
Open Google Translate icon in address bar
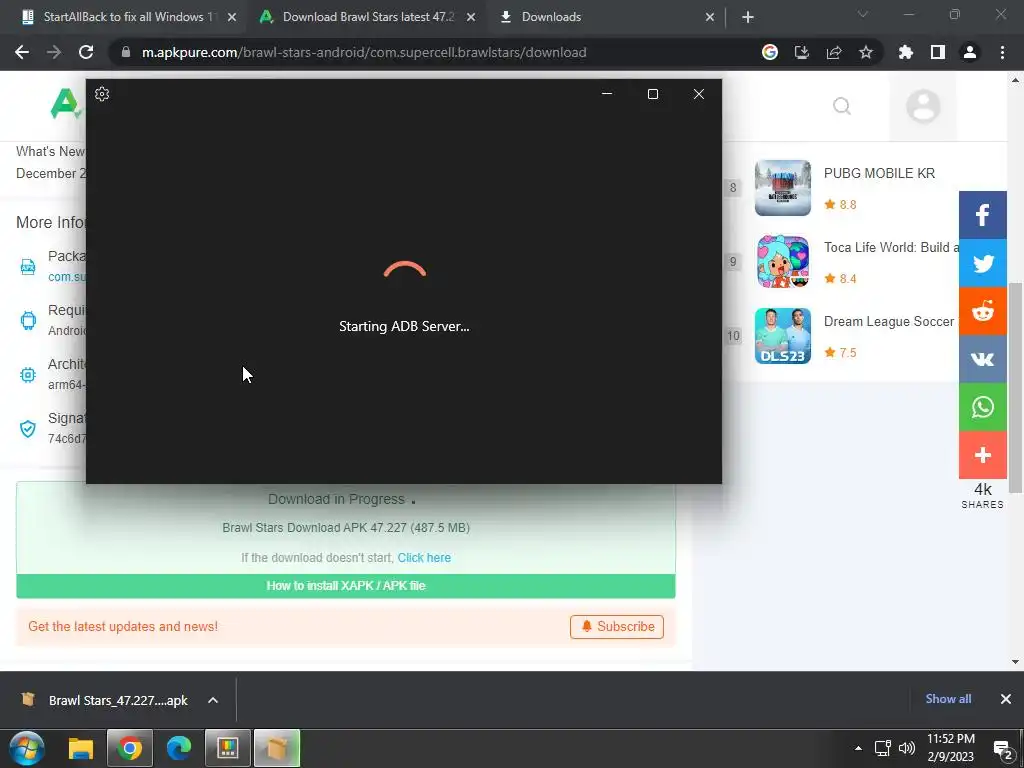[x=770, y=52]
